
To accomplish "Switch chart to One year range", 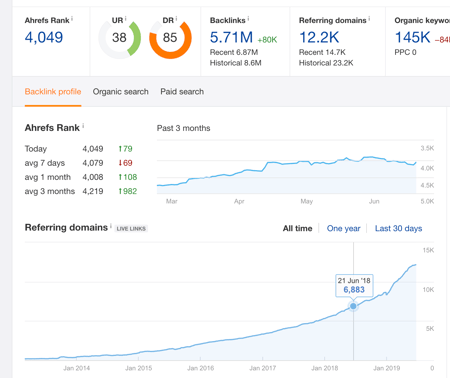I will pyautogui.click(x=343, y=228).
